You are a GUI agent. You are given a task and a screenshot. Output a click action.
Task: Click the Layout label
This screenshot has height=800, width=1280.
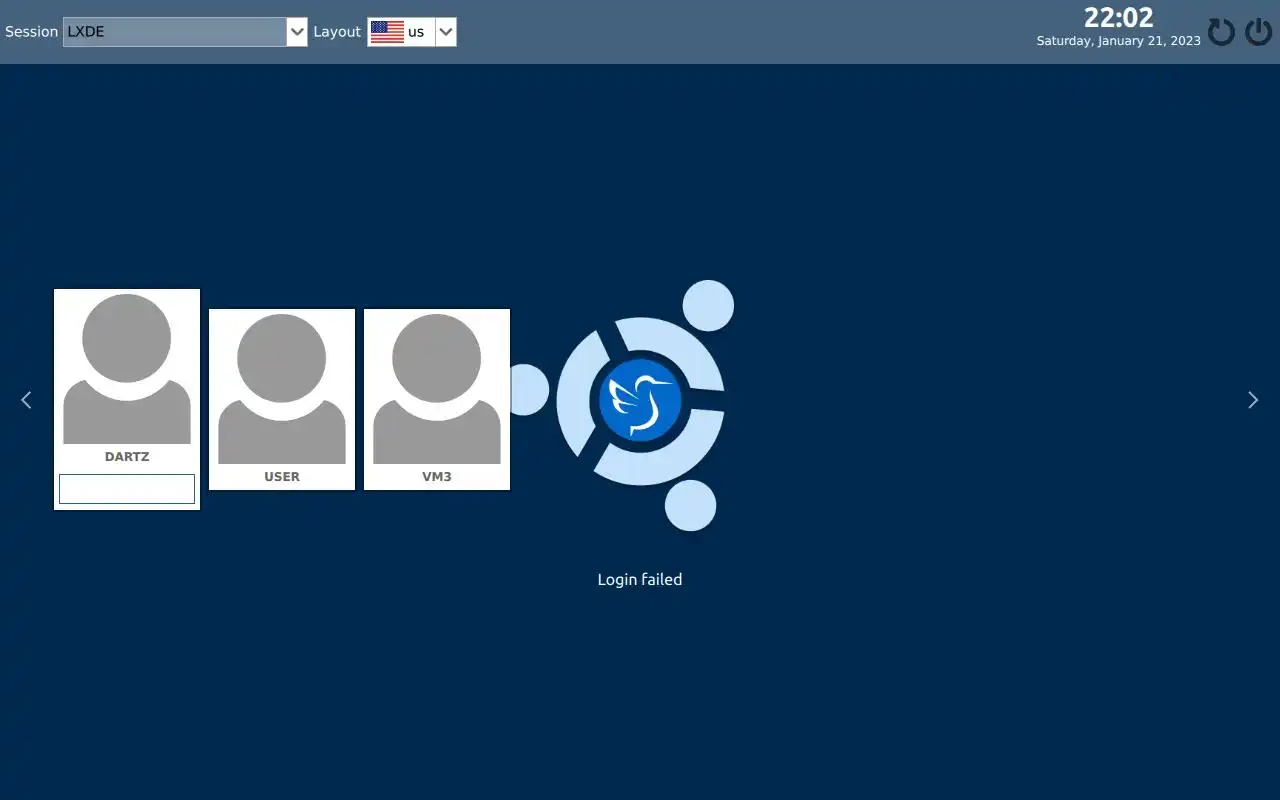point(337,32)
